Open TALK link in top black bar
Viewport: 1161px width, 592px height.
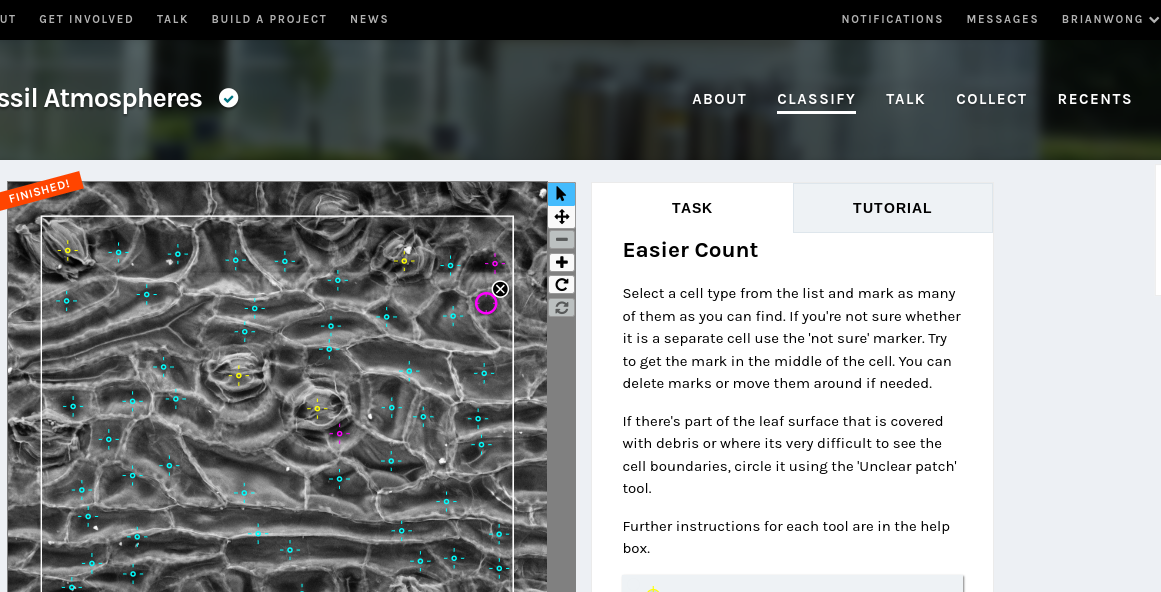pyautogui.click(x=173, y=19)
